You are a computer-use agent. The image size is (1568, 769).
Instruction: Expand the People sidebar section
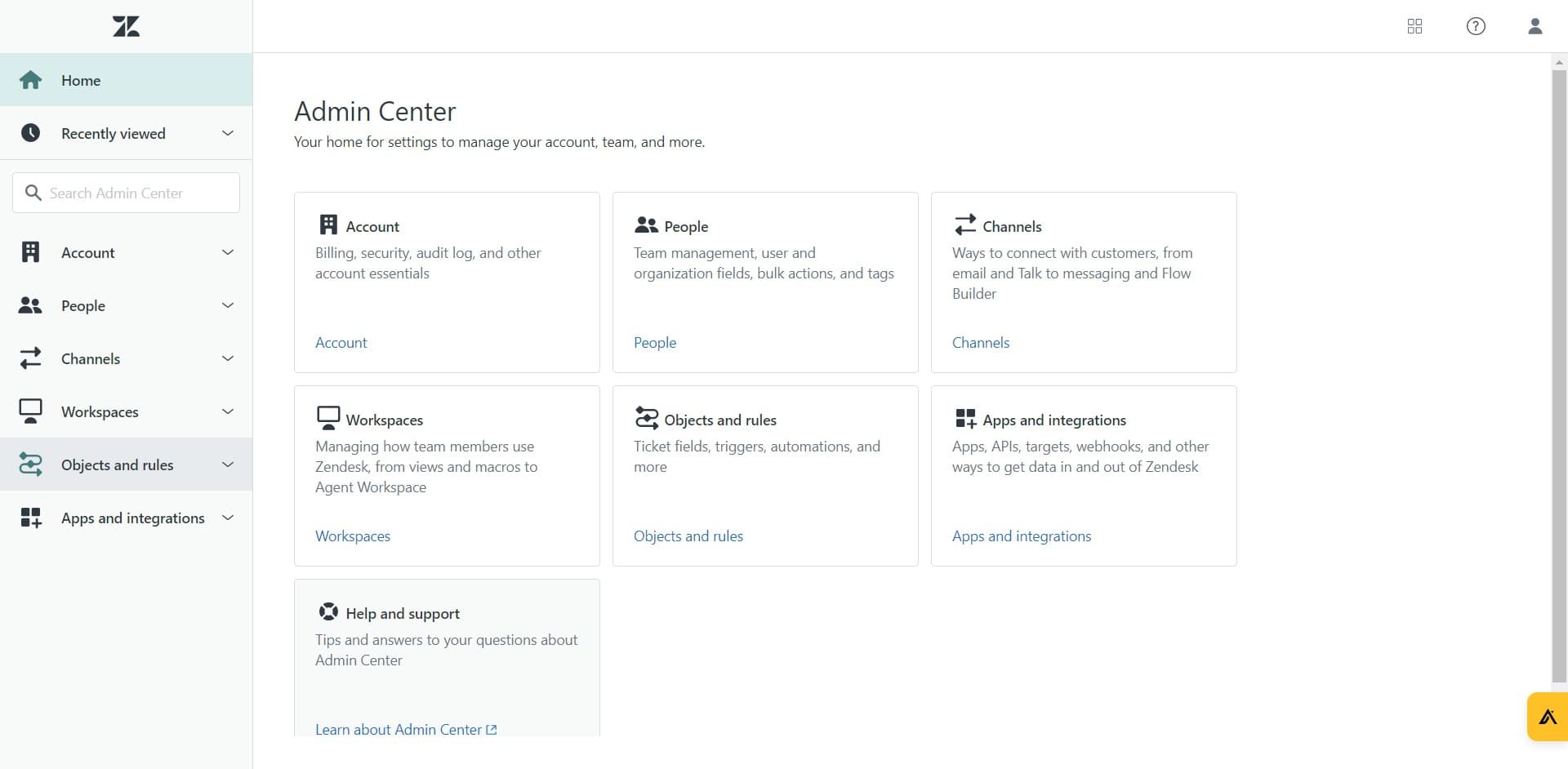[x=227, y=305]
